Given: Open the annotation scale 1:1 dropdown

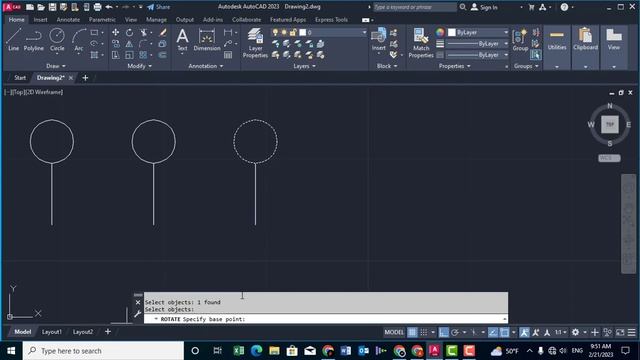Looking at the screenshot, I should click(561, 332).
